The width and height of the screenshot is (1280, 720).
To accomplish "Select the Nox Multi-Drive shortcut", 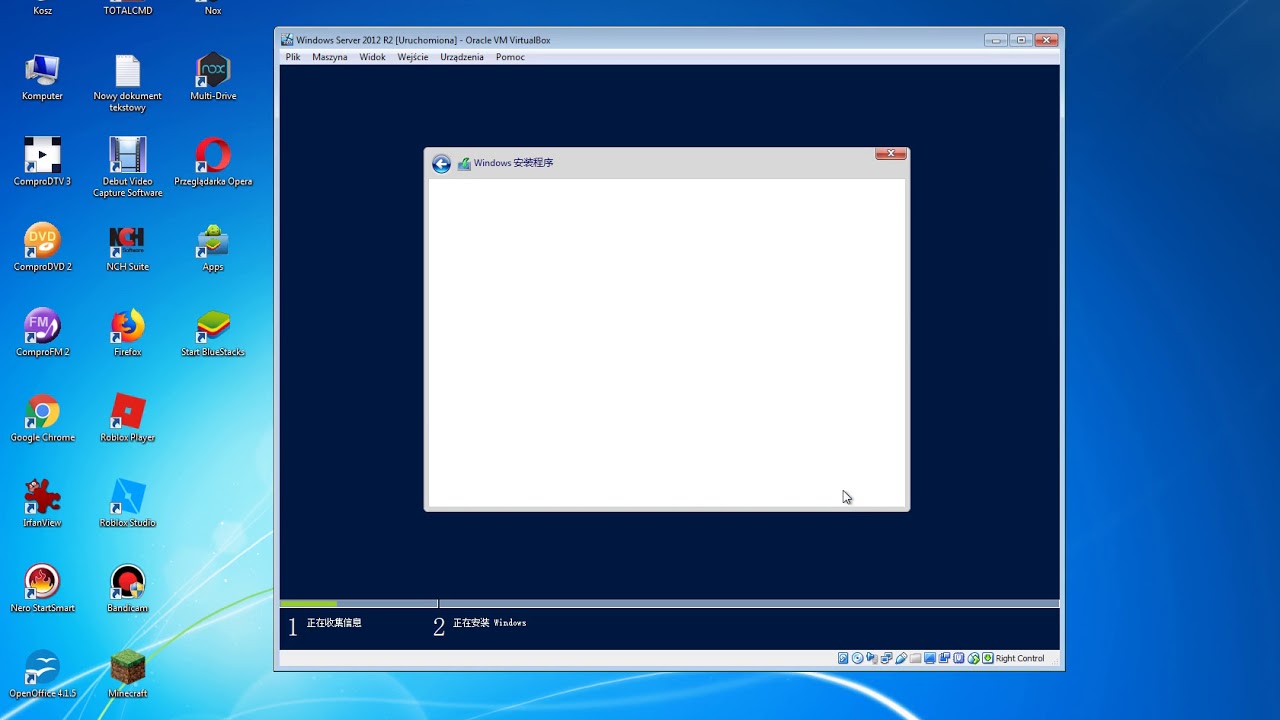I will pyautogui.click(x=213, y=78).
